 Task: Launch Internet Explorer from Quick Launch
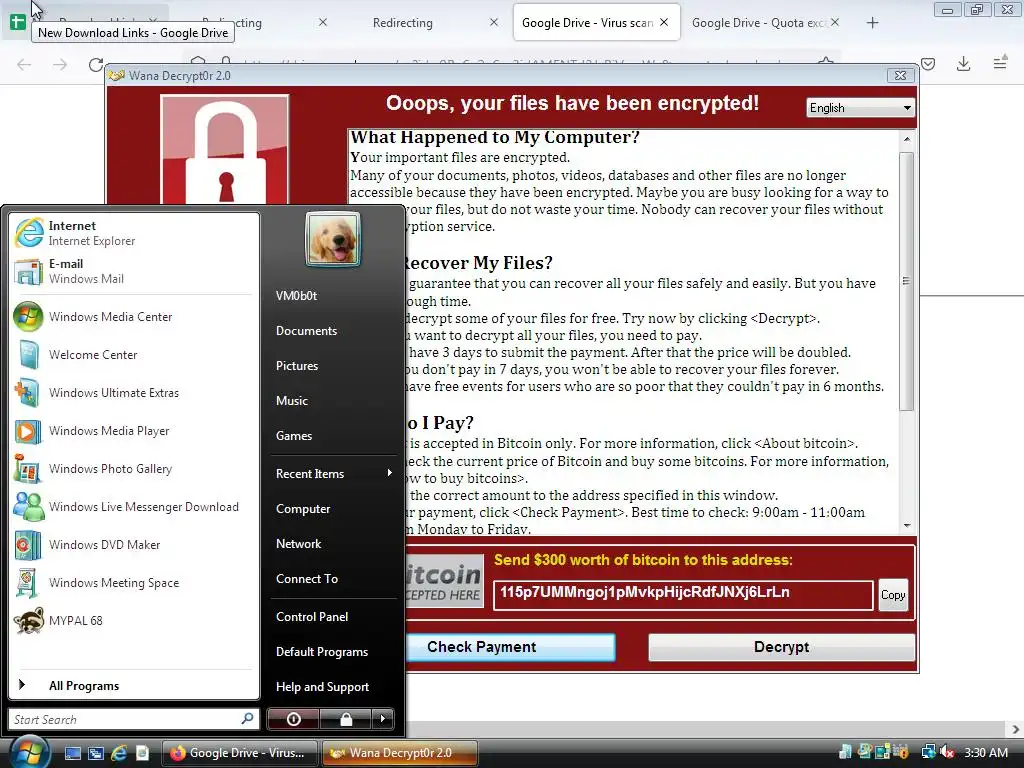[119, 753]
